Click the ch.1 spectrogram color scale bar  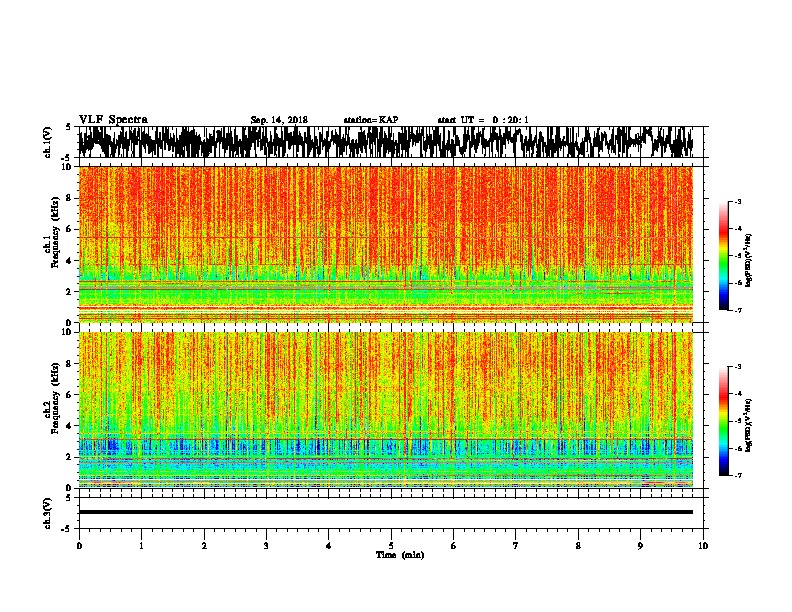click(724, 255)
